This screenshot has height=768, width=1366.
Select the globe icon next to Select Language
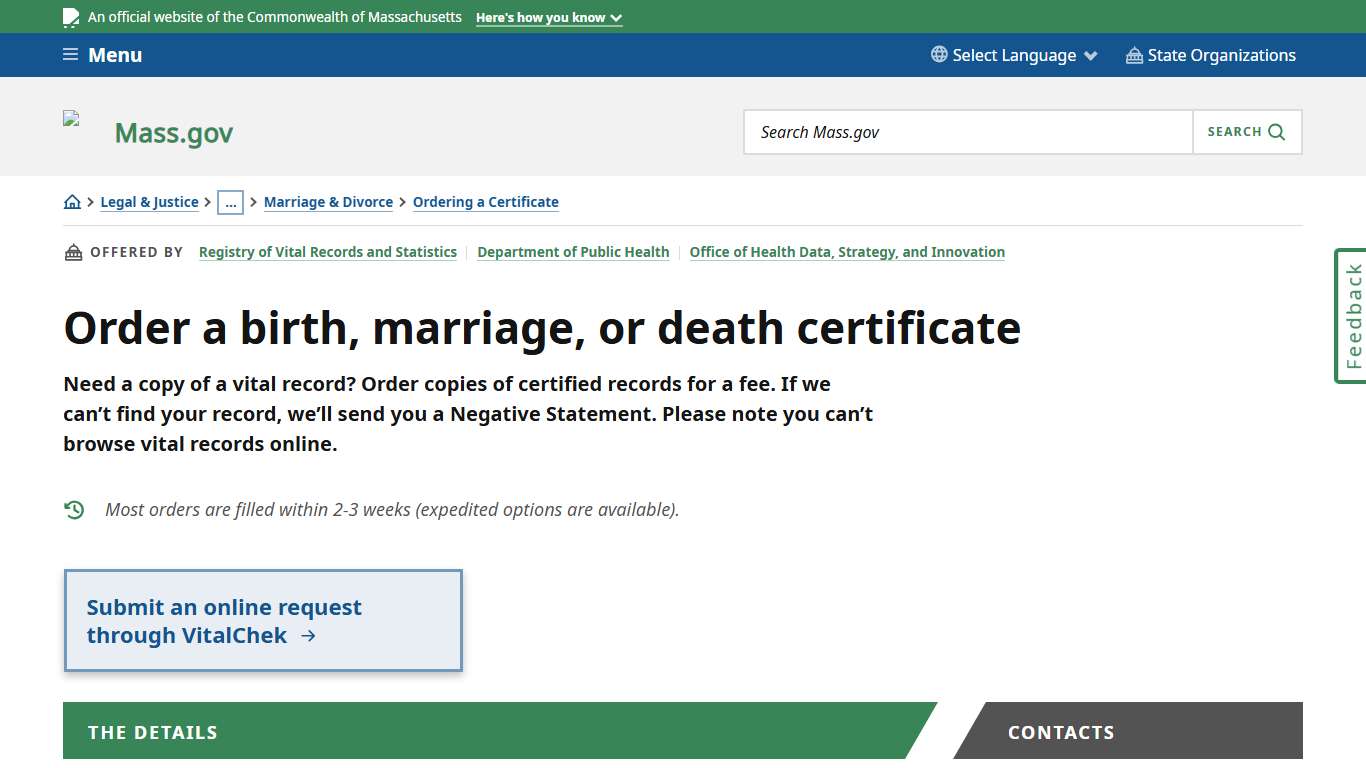[937, 55]
